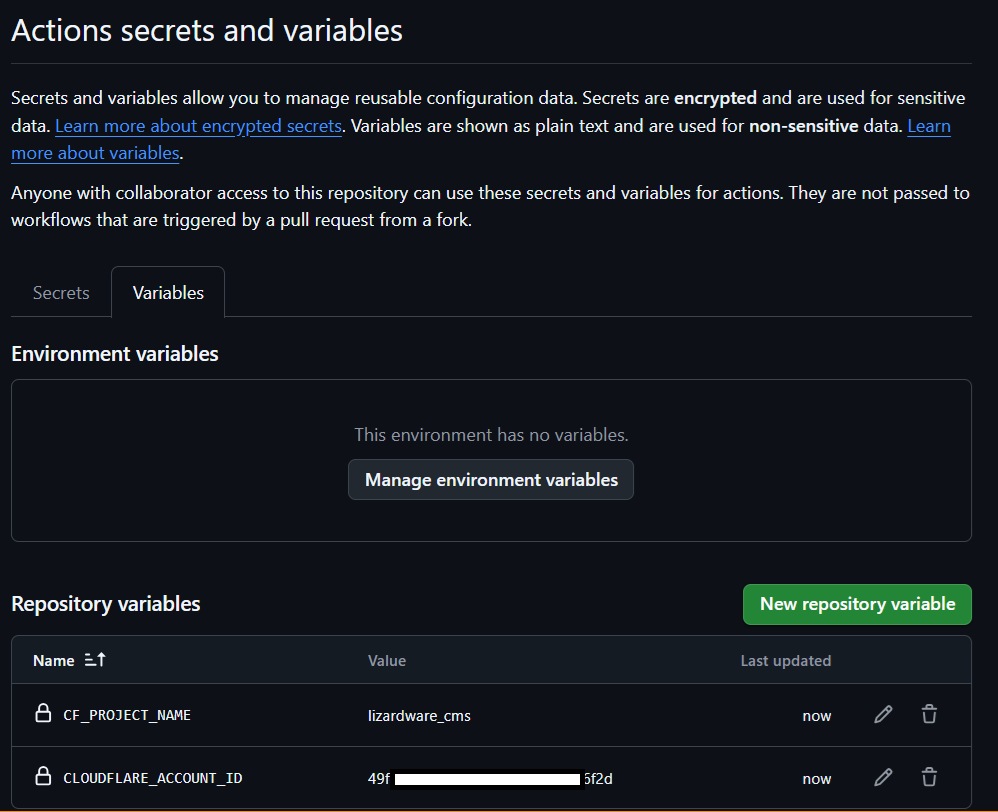This screenshot has width=998, height=812.
Task: Delete the CF_PROJECT_NAME variable
Action: coord(929,714)
